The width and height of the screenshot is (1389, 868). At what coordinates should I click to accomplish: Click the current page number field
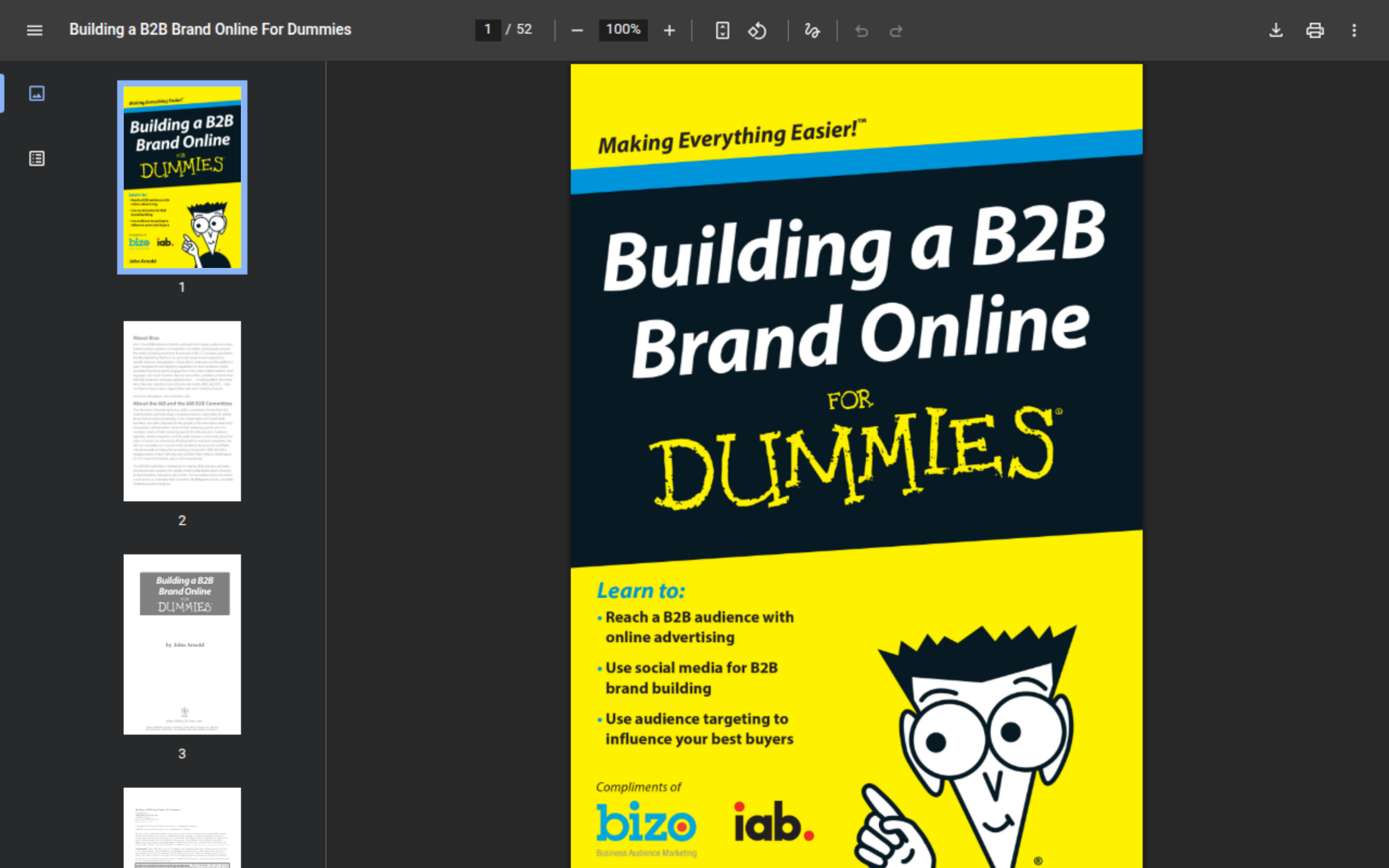(x=487, y=30)
